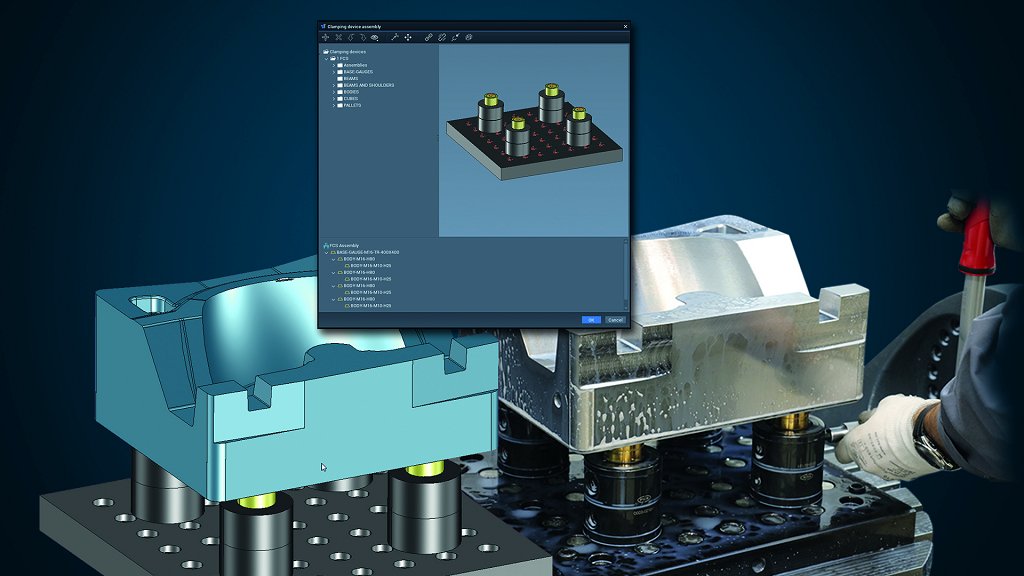
Task: Click the delete X icon in toolbar
Action: [x=338, y=37]
